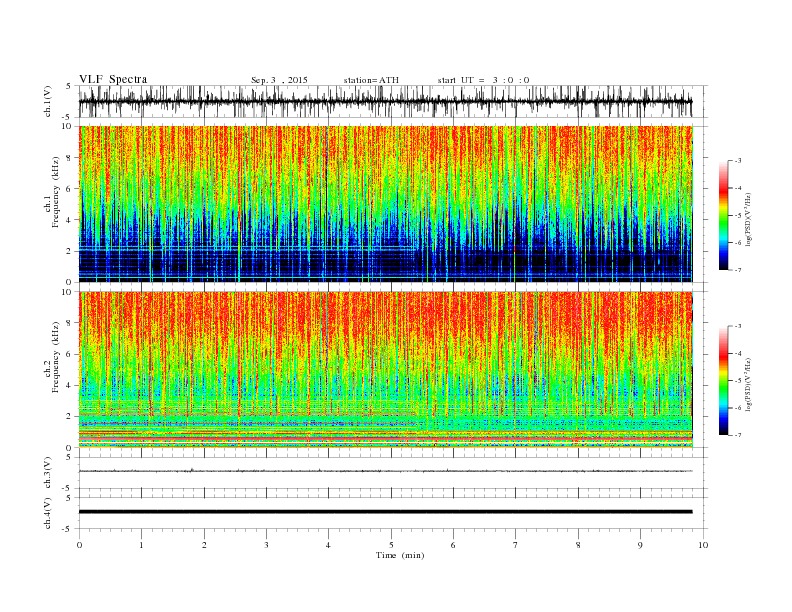Click the ch.1 color scale bar
Image resolution: width=792 pixels, height=612 pixels.
coord(723,215)
